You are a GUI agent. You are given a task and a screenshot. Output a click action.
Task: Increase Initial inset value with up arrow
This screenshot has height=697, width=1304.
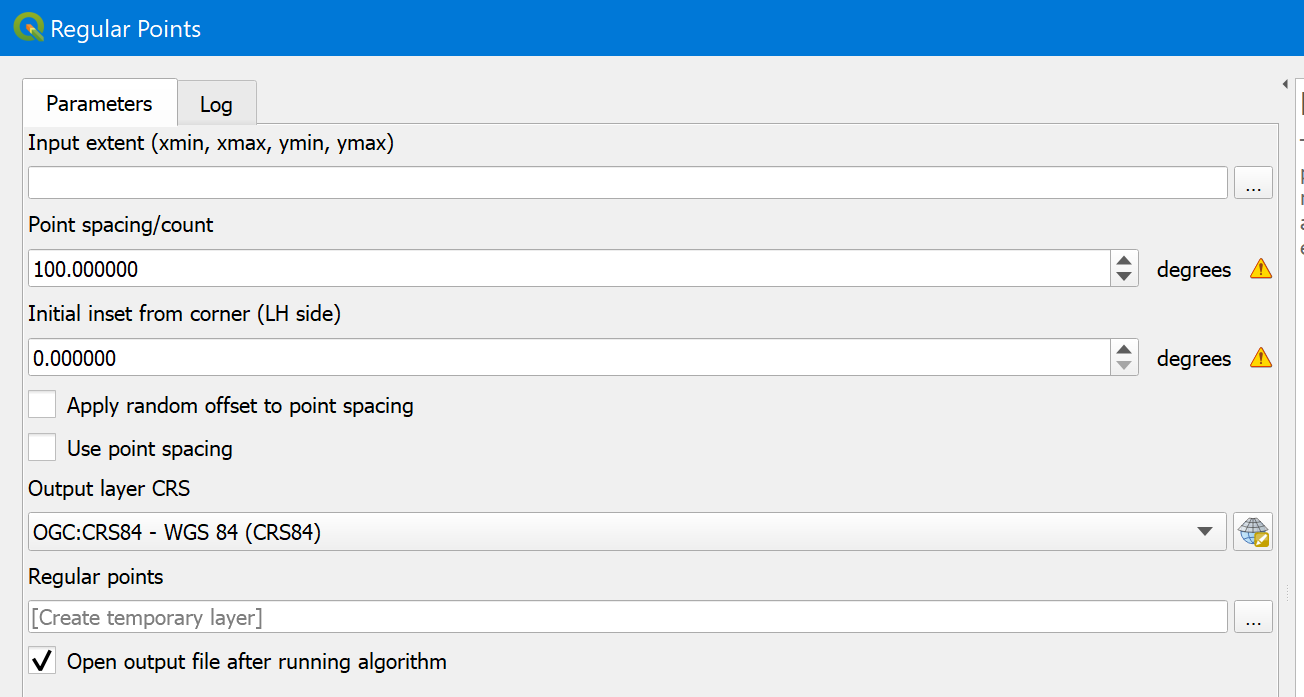[1124, 349]
